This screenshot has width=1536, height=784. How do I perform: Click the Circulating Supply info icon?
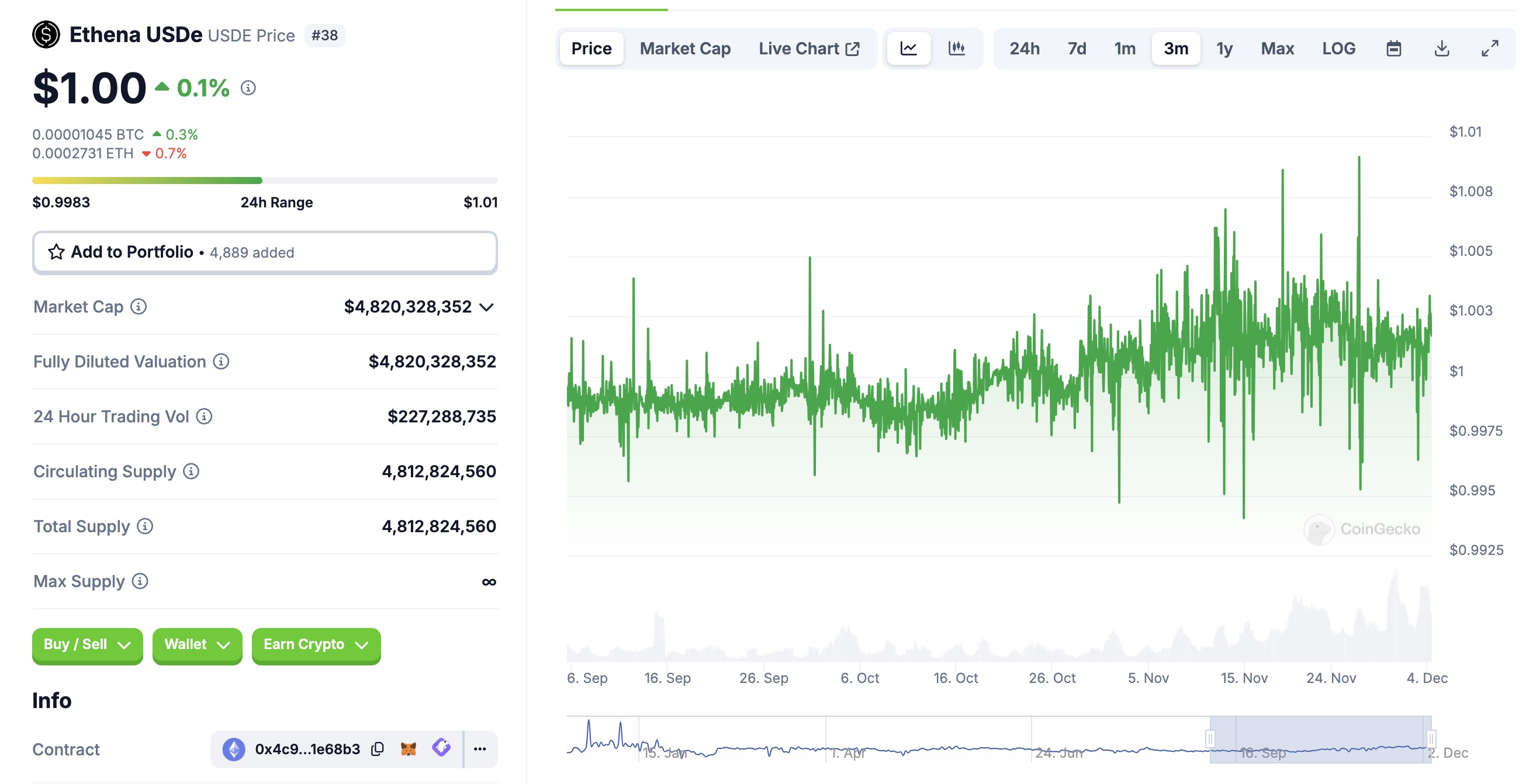click(x=191, y=471)
